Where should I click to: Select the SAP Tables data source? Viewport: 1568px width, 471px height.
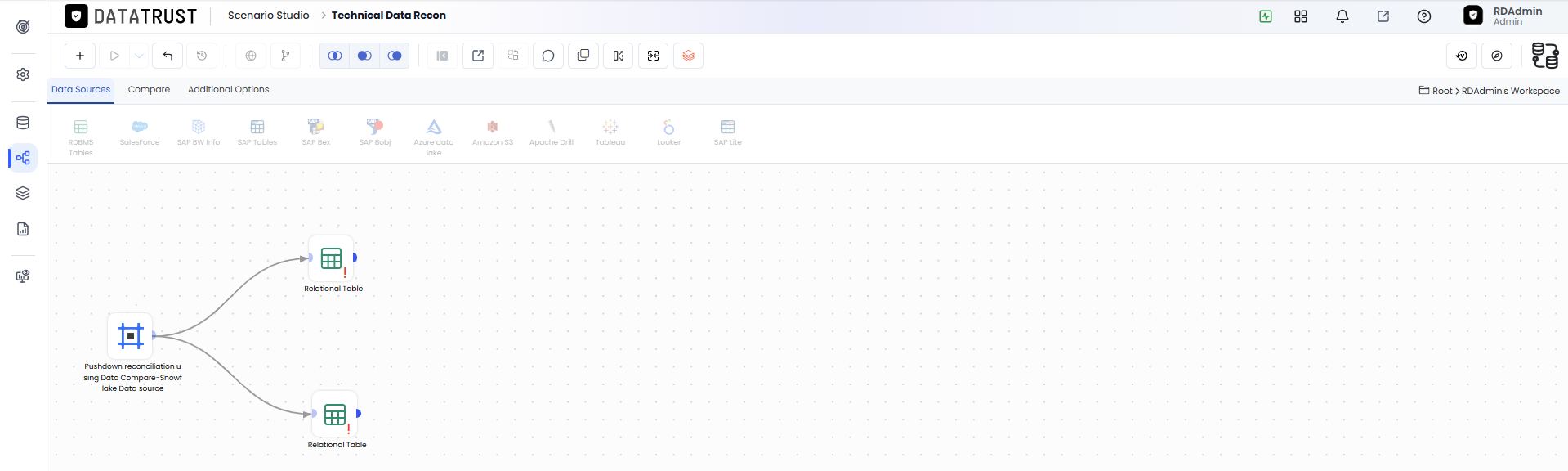click(x=257, y=132)
